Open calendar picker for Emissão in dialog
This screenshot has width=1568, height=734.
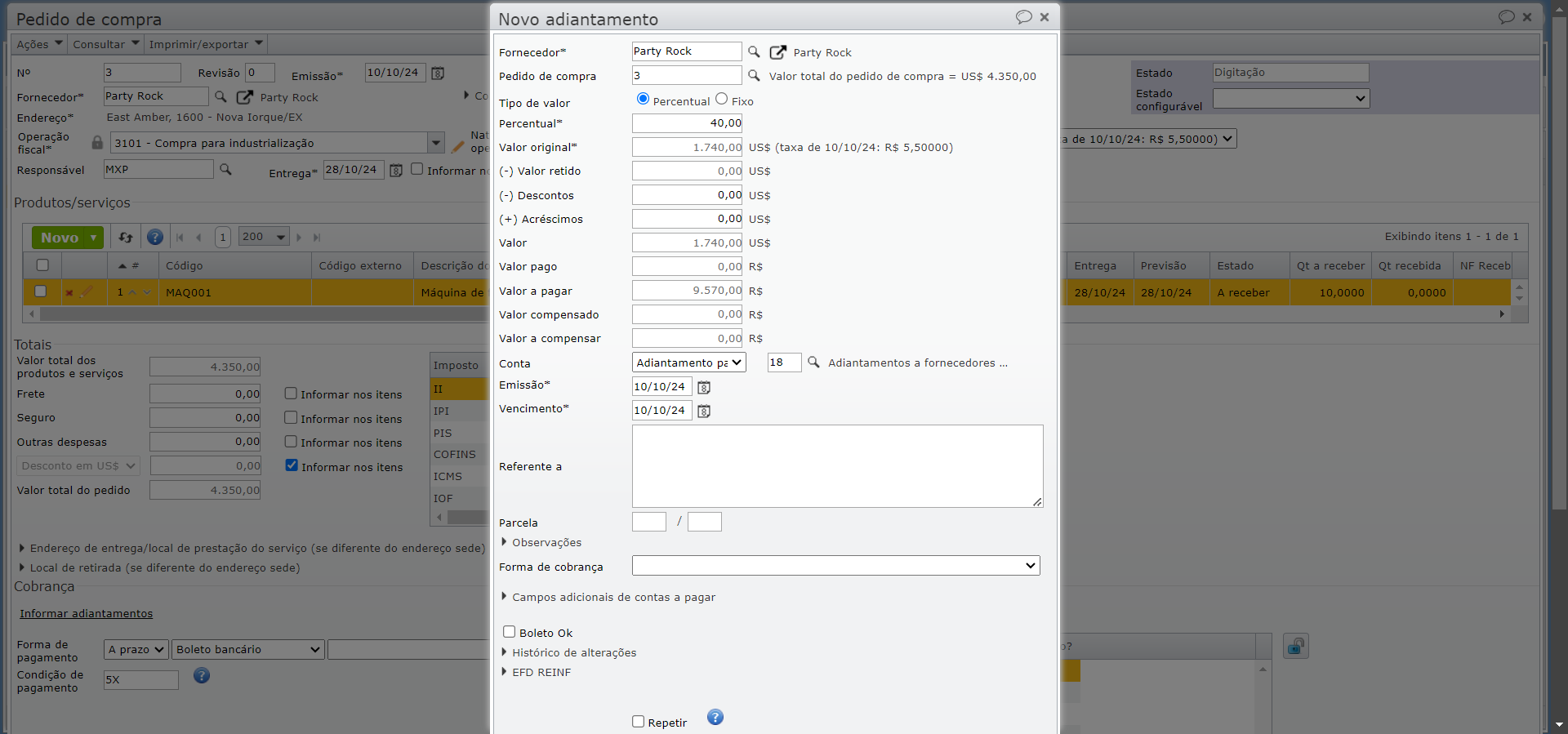pyautogui.click(x=704, y=387)
